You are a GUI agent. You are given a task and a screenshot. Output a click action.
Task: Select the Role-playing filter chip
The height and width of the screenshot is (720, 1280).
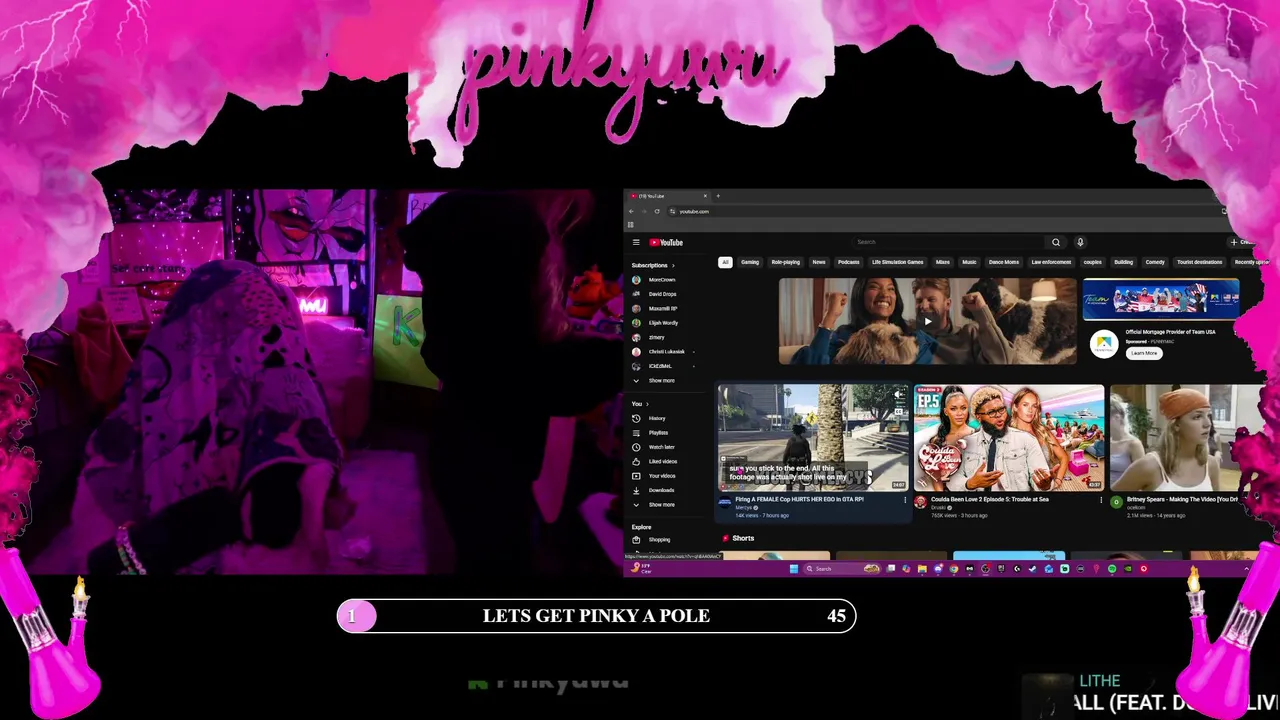point(785,262)
